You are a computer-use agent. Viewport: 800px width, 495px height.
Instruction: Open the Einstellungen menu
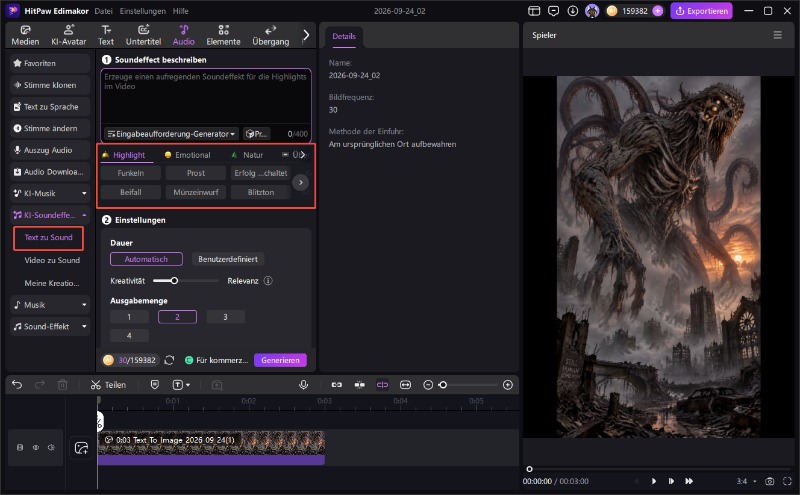coord(142,11)
